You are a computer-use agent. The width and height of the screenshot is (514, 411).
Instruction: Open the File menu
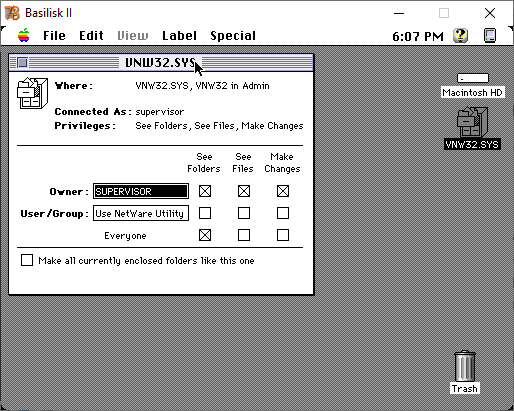pos(54,36)
